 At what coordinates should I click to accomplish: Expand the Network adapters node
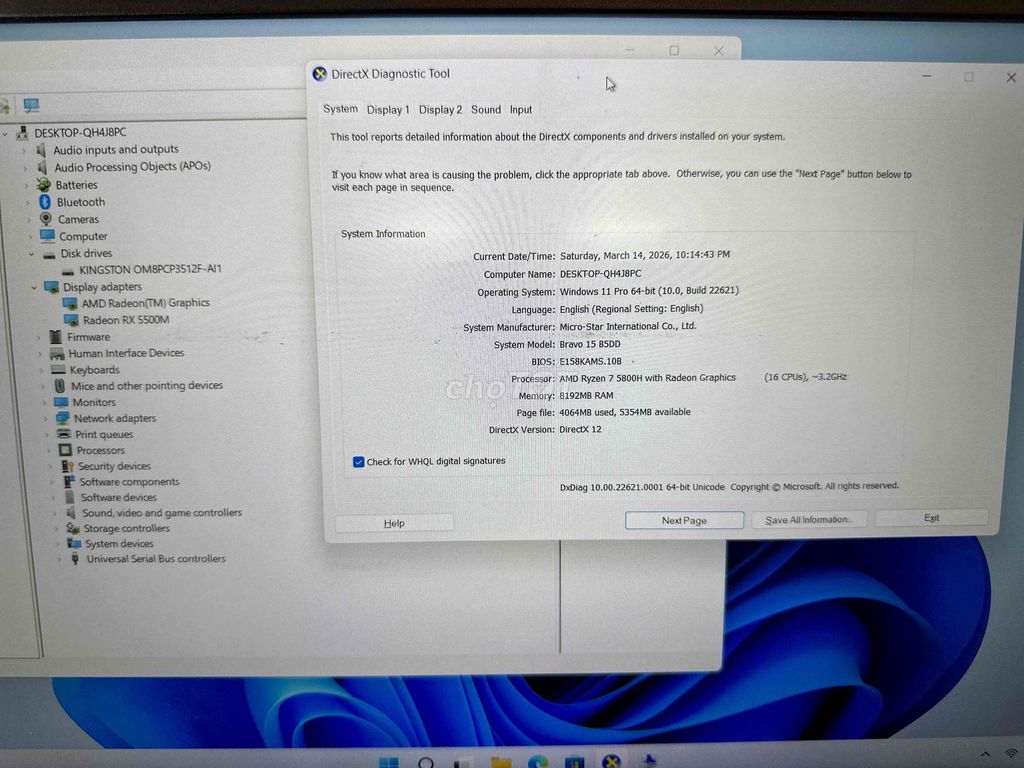click(46, 419)
